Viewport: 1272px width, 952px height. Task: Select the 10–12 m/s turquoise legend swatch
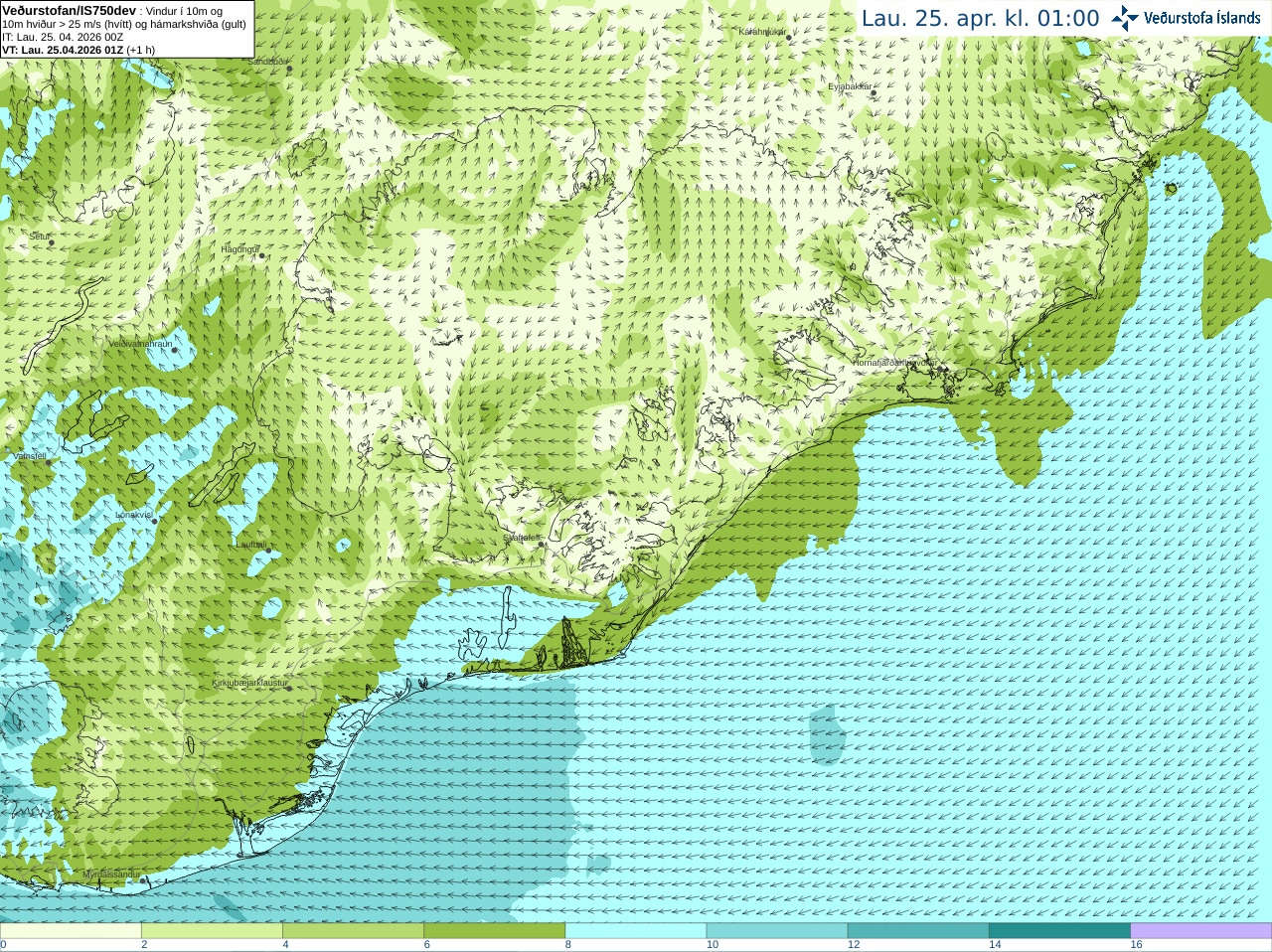[777, 931]
